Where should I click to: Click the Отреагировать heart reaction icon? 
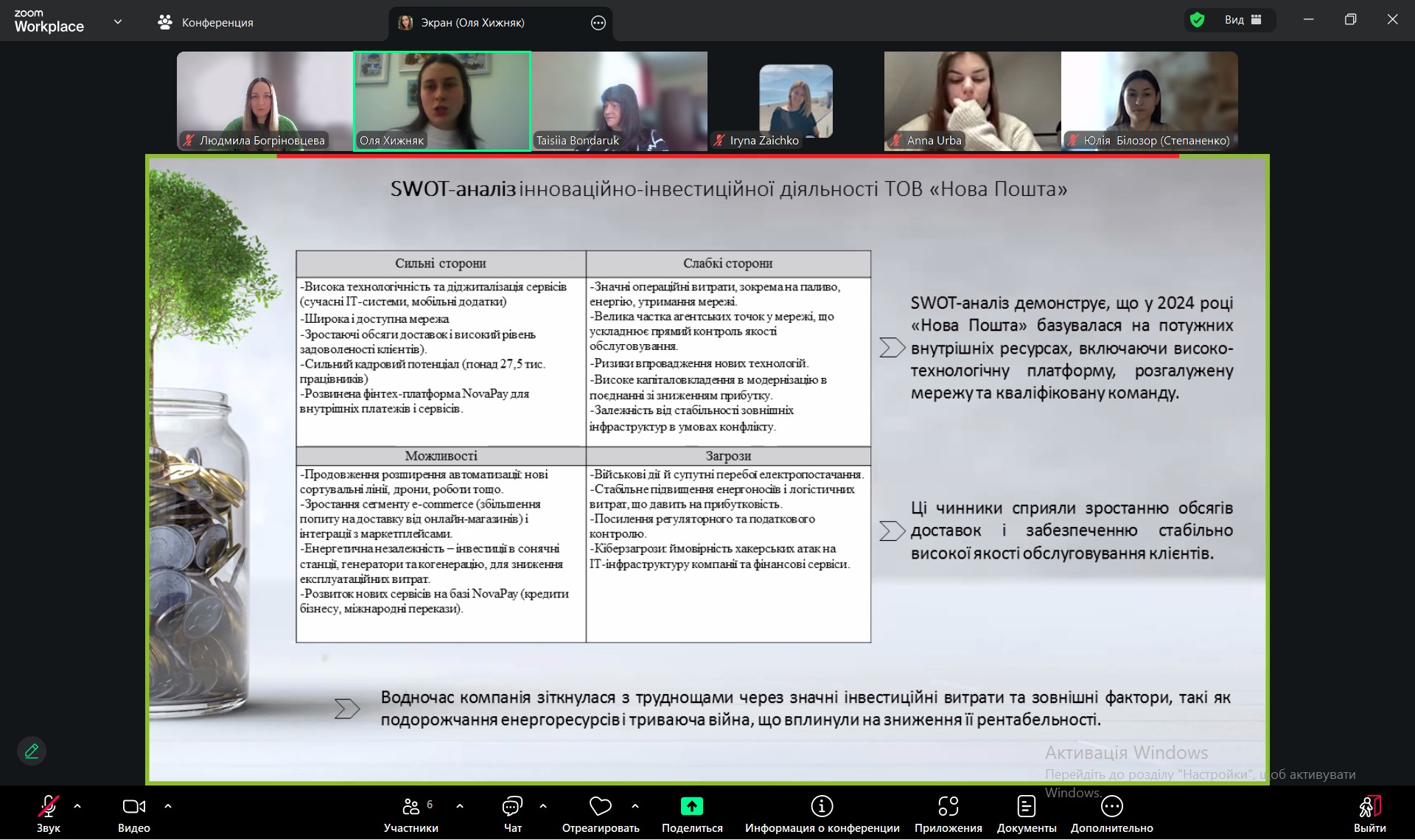pos(600,808)
